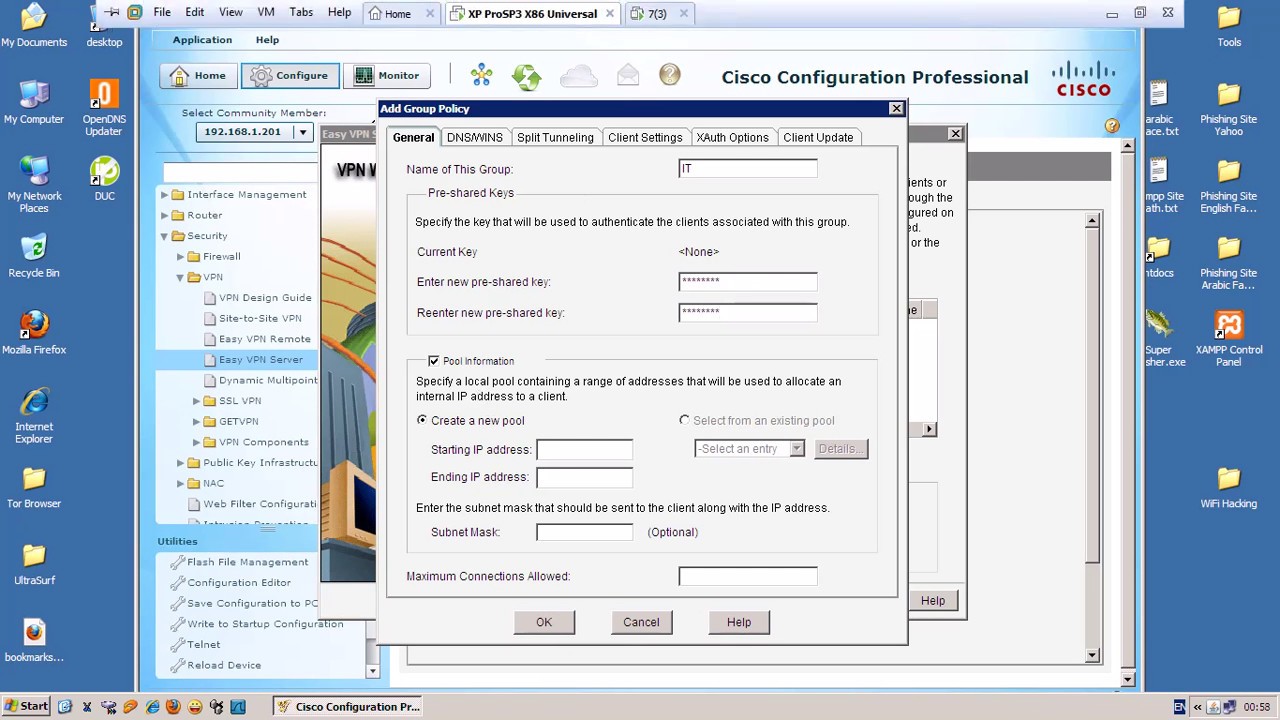This screenshot has height=720, width=1280.
Task: Click the network community icon in toolbar
Action: click(x=481, y=75)
